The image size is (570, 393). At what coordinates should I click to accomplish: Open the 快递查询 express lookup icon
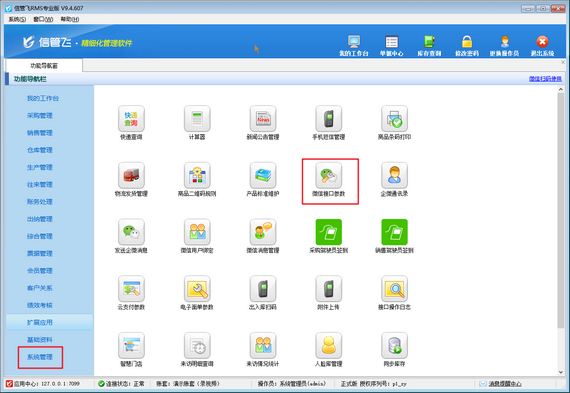tap(131, 119)
